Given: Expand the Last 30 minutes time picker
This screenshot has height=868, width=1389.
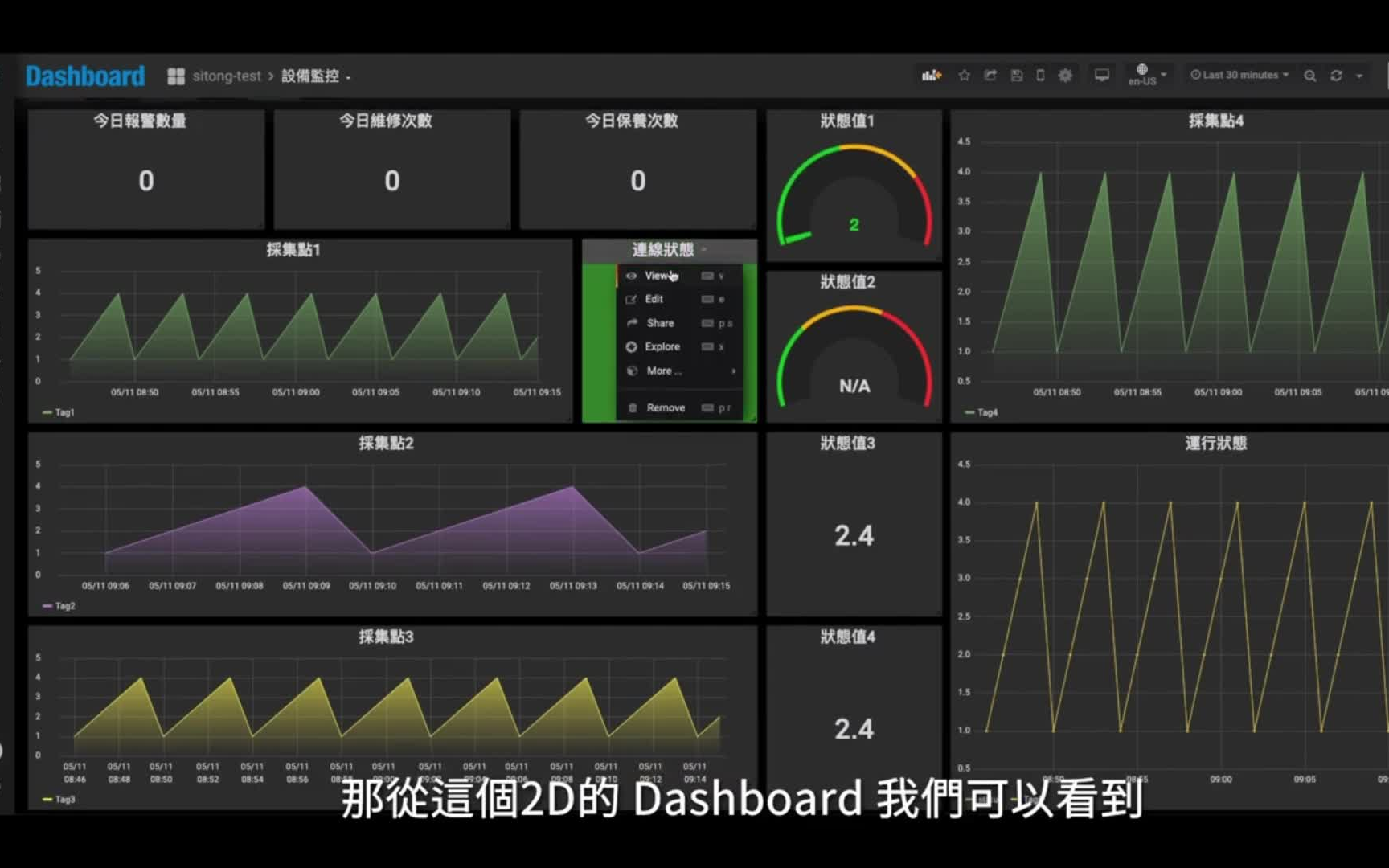Looking at the screenshot, I should pos(1238,75).
